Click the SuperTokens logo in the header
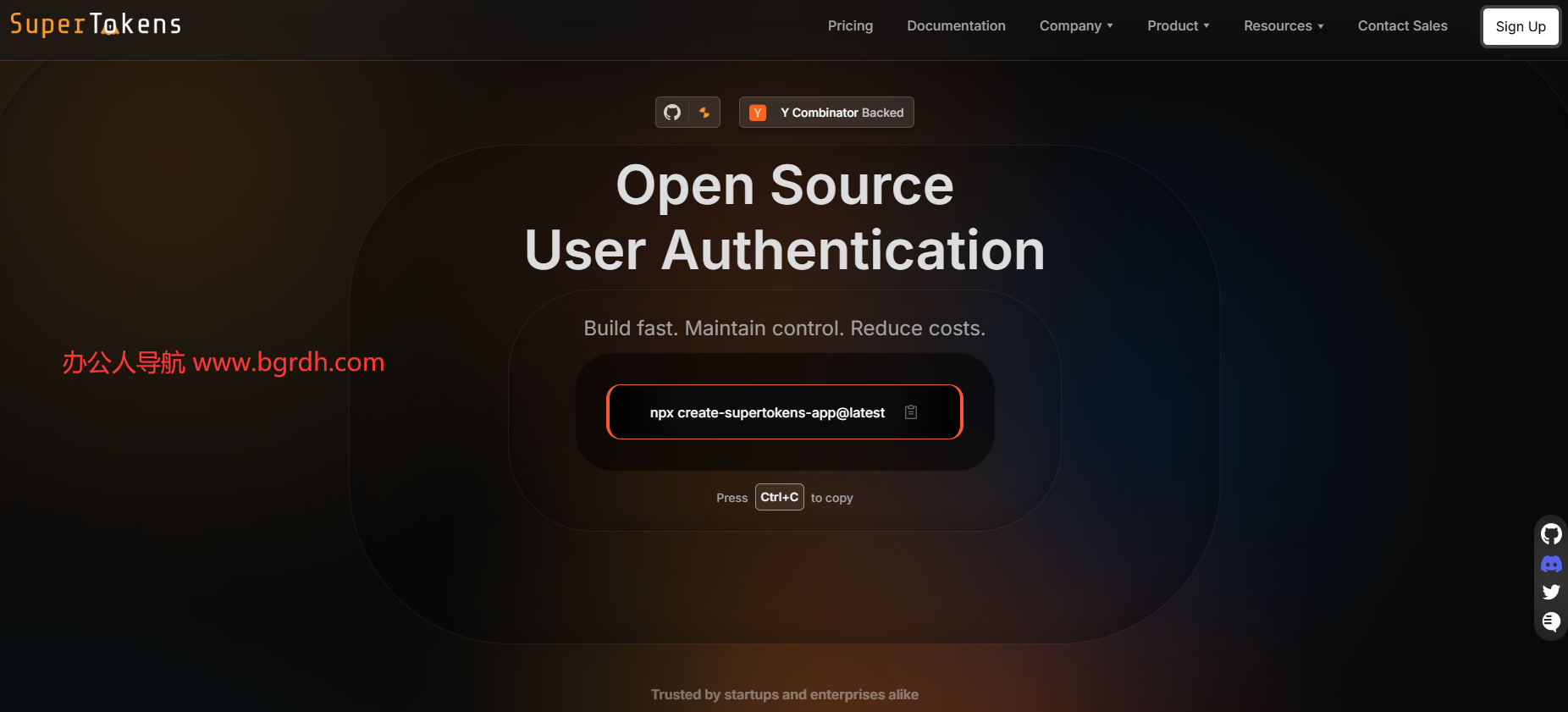Image resolution: width=1568 pixels, height=712 pixels. click(x=96, y=25)
